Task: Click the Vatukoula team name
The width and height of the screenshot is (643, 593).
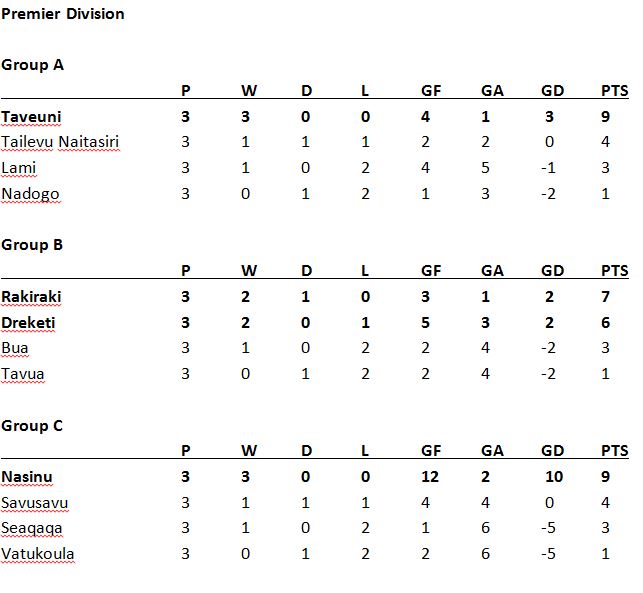Action: [x=38, y=554]
